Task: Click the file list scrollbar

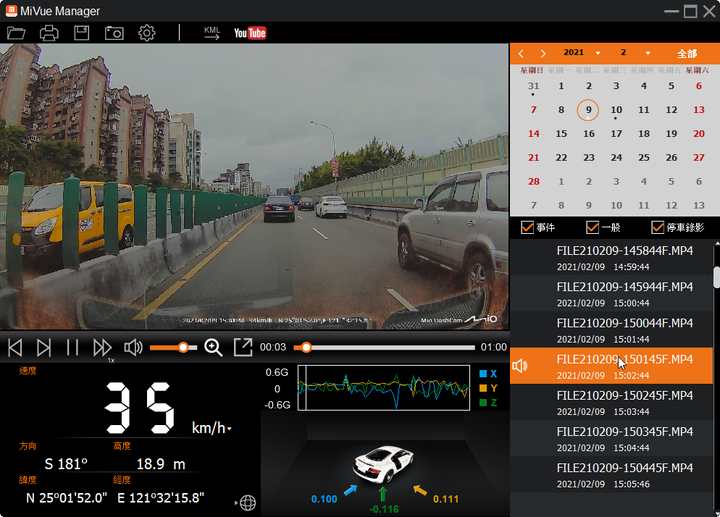Action: point(716,277)
